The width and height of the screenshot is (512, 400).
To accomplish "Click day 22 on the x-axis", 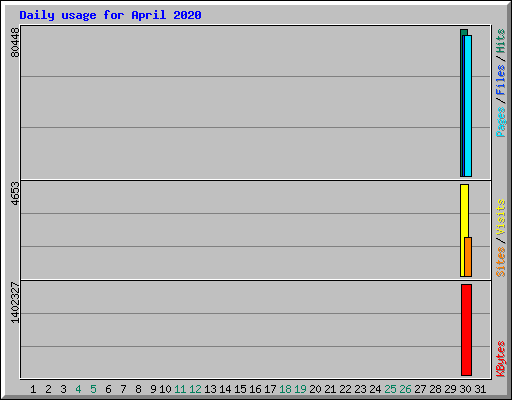I will 345,389.
